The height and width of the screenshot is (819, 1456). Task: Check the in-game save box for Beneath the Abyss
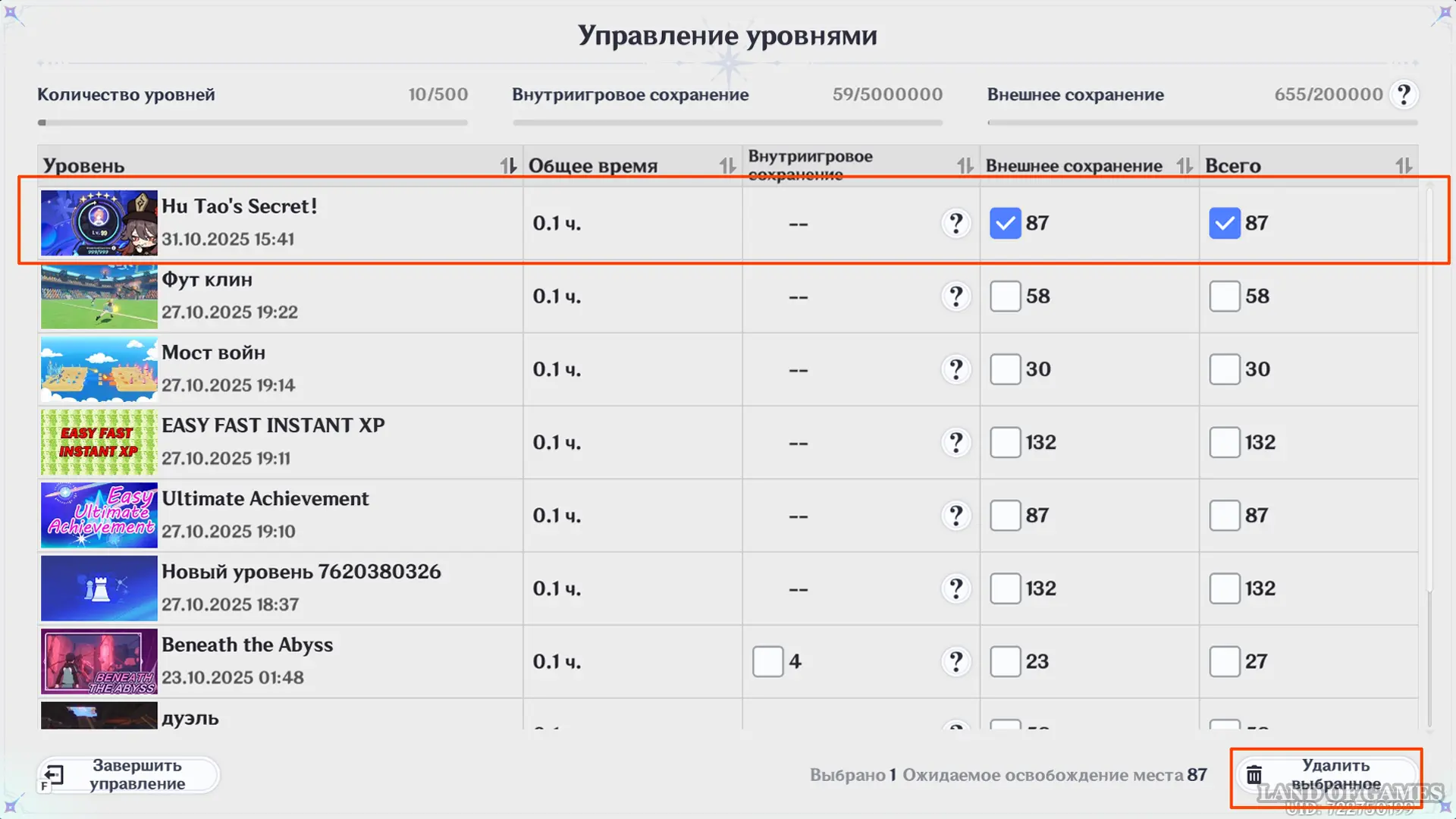click(767, 661)
